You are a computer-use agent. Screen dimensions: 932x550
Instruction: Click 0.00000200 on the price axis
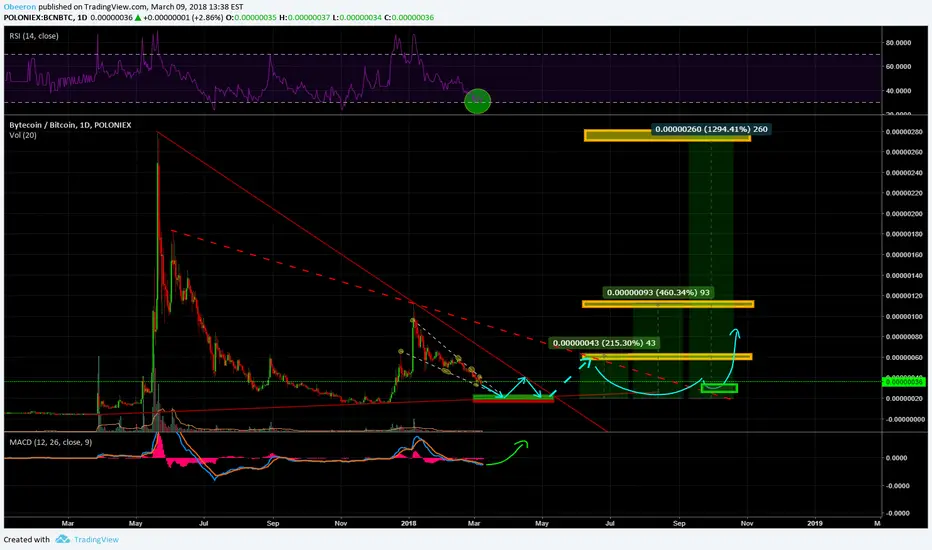tap(903, 214)
